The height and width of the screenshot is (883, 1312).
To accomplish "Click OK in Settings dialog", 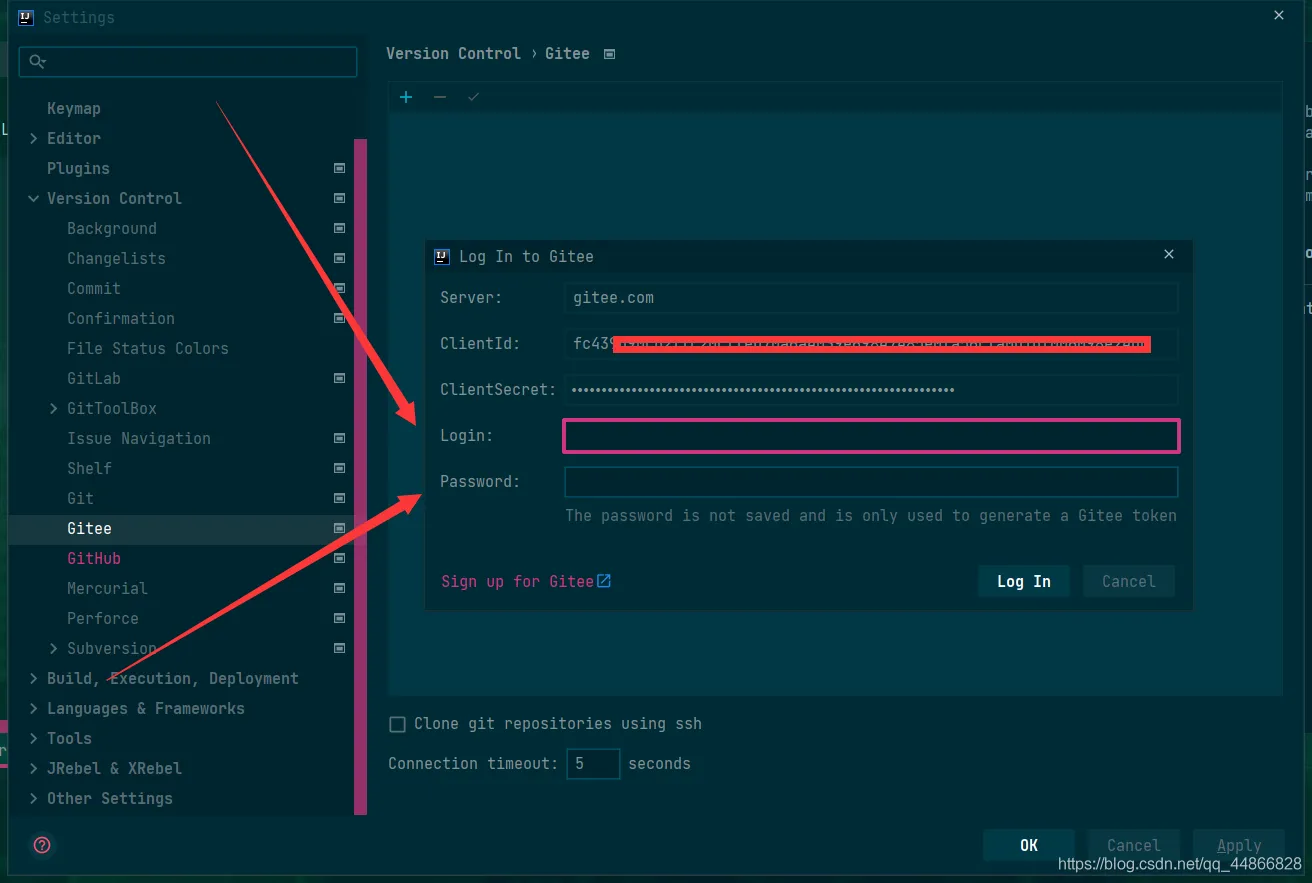I will [x=1029, y=845].
